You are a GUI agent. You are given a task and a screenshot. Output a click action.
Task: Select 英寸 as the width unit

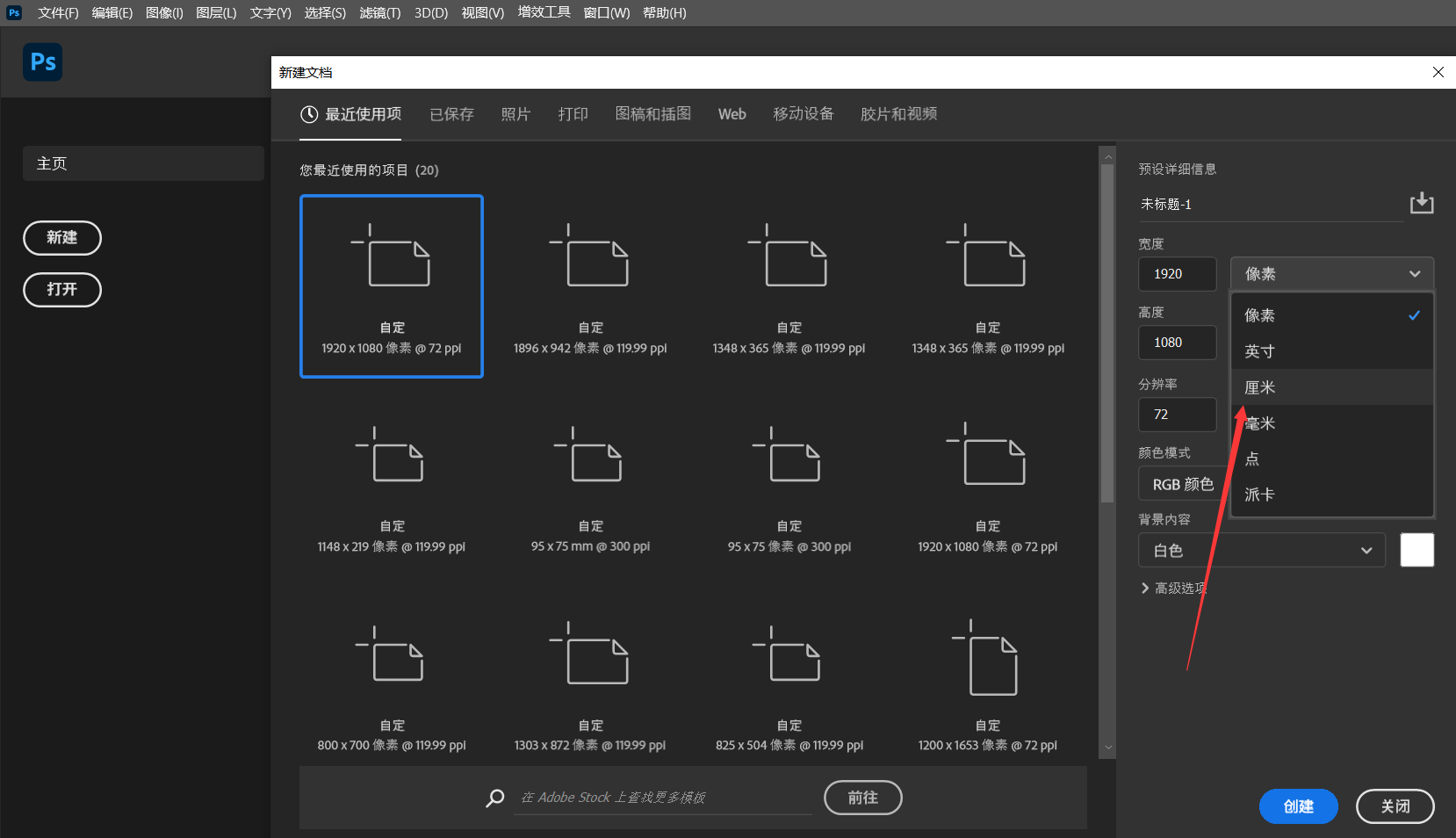tap(1259, 350)
